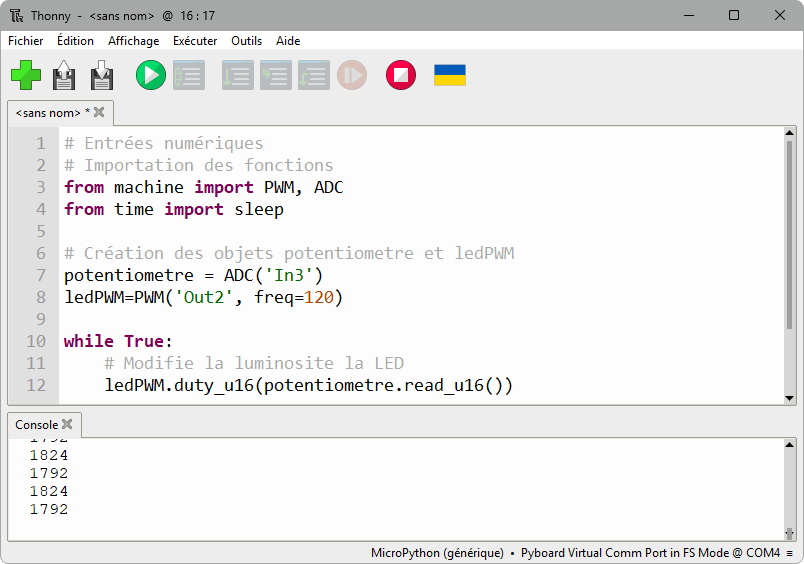Open the Exécuter menu
The height and width of the screenshot is (564, 804).
click(x=195, y=41)
